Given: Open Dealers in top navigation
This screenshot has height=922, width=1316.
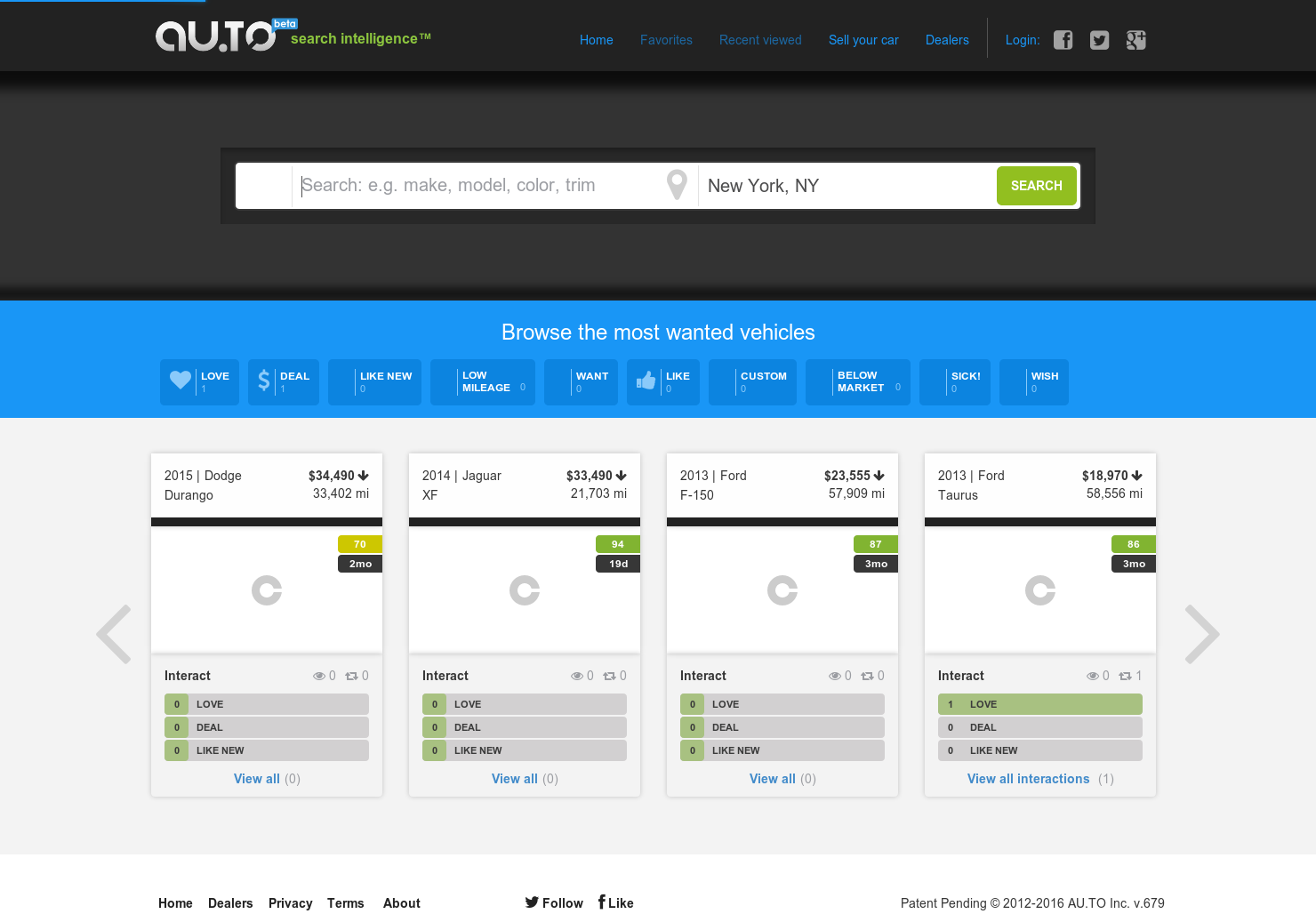Looking at the screenshot, I should [x=947, y=40].
